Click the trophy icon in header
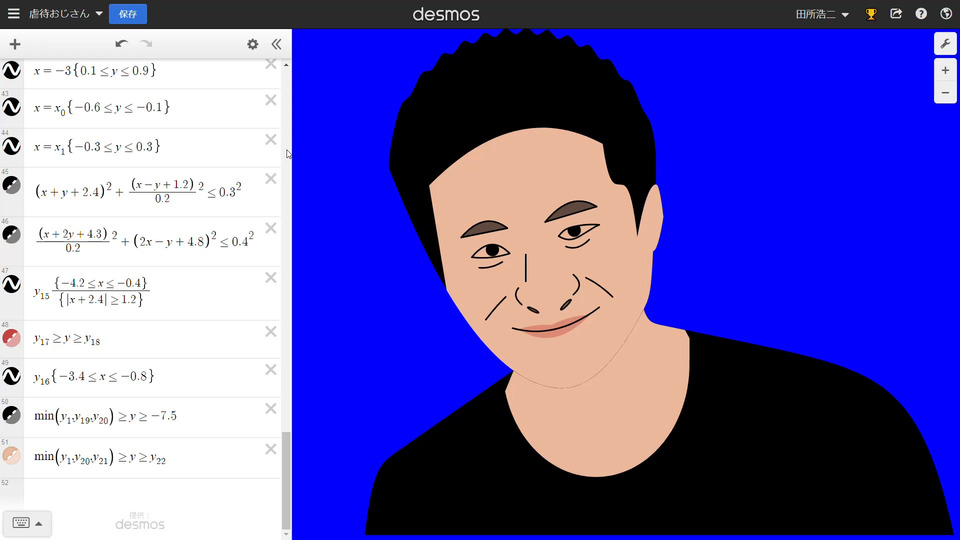 (x=871, y=14)
